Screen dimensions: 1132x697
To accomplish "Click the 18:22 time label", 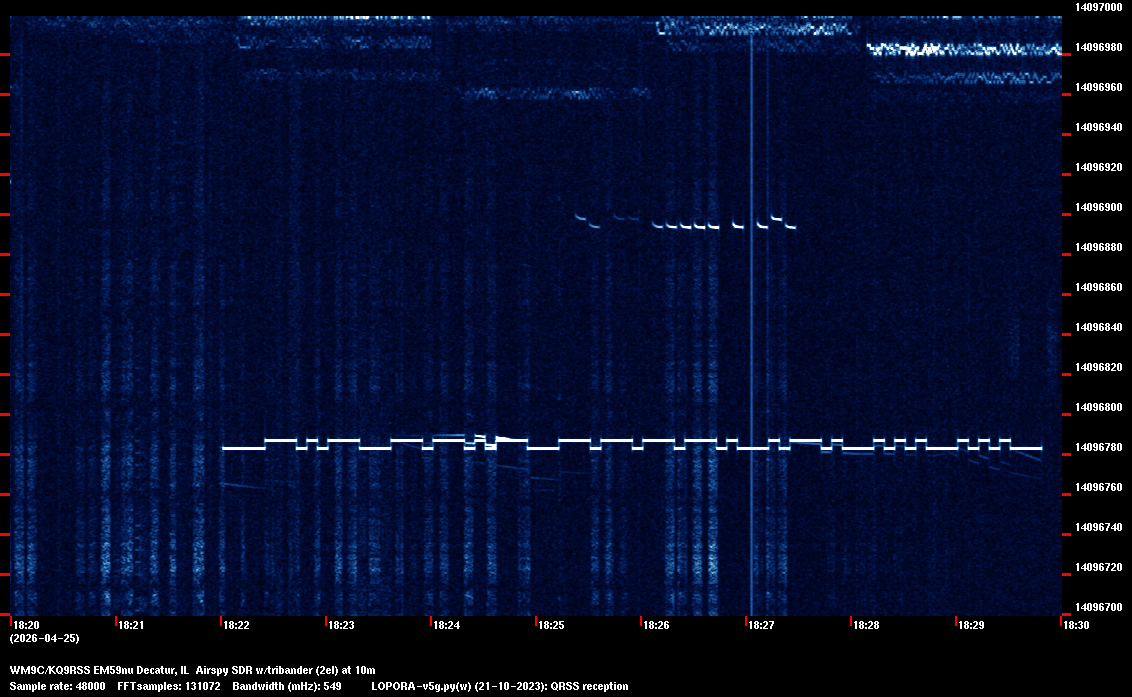I will [x=237, y=625].
